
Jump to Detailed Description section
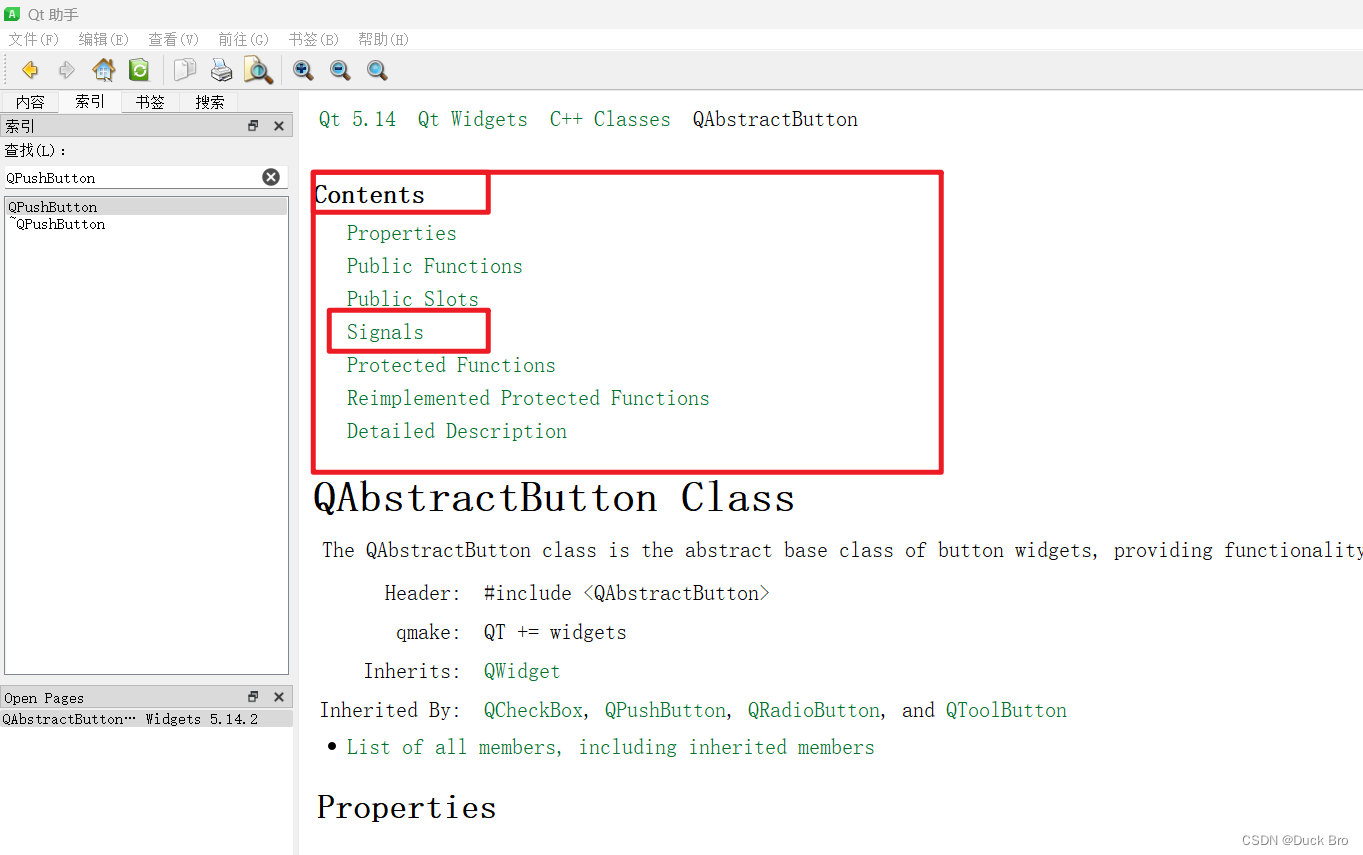[457, 431]
